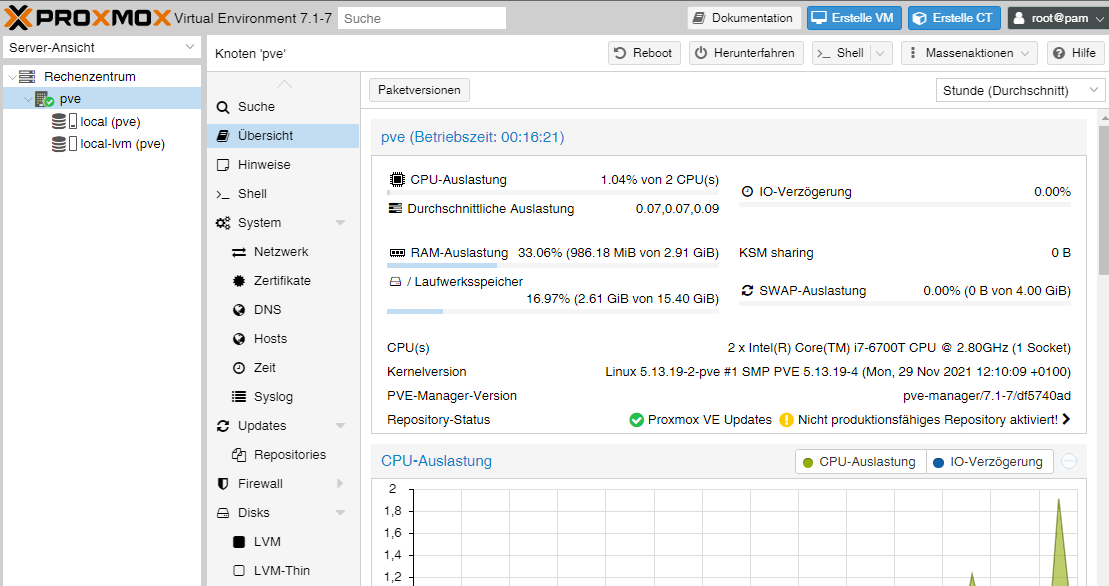Click the Reboot button
Viewport: 1109px width, 586px height.
tap(644, 53)
